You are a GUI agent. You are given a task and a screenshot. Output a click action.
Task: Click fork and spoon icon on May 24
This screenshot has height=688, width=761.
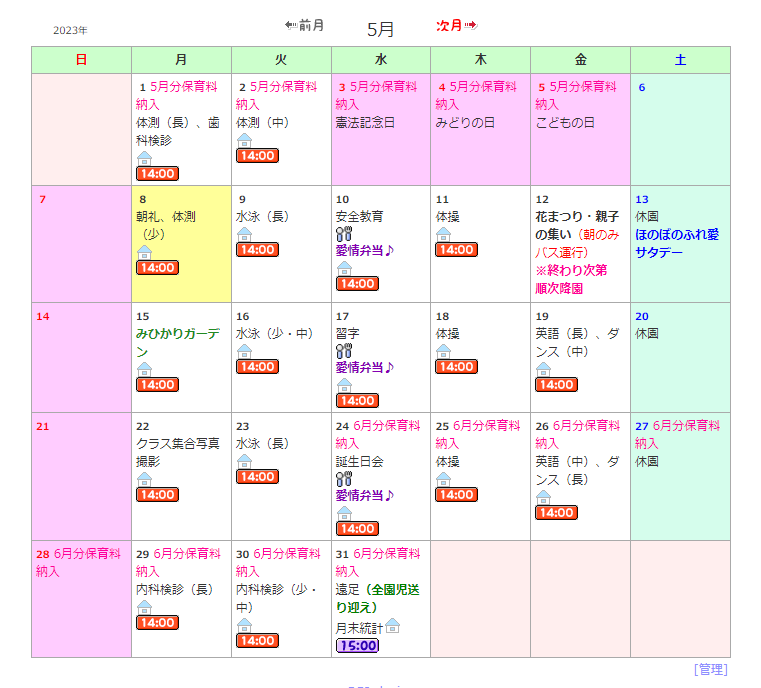pyautogui.click(x=344, y=479)
